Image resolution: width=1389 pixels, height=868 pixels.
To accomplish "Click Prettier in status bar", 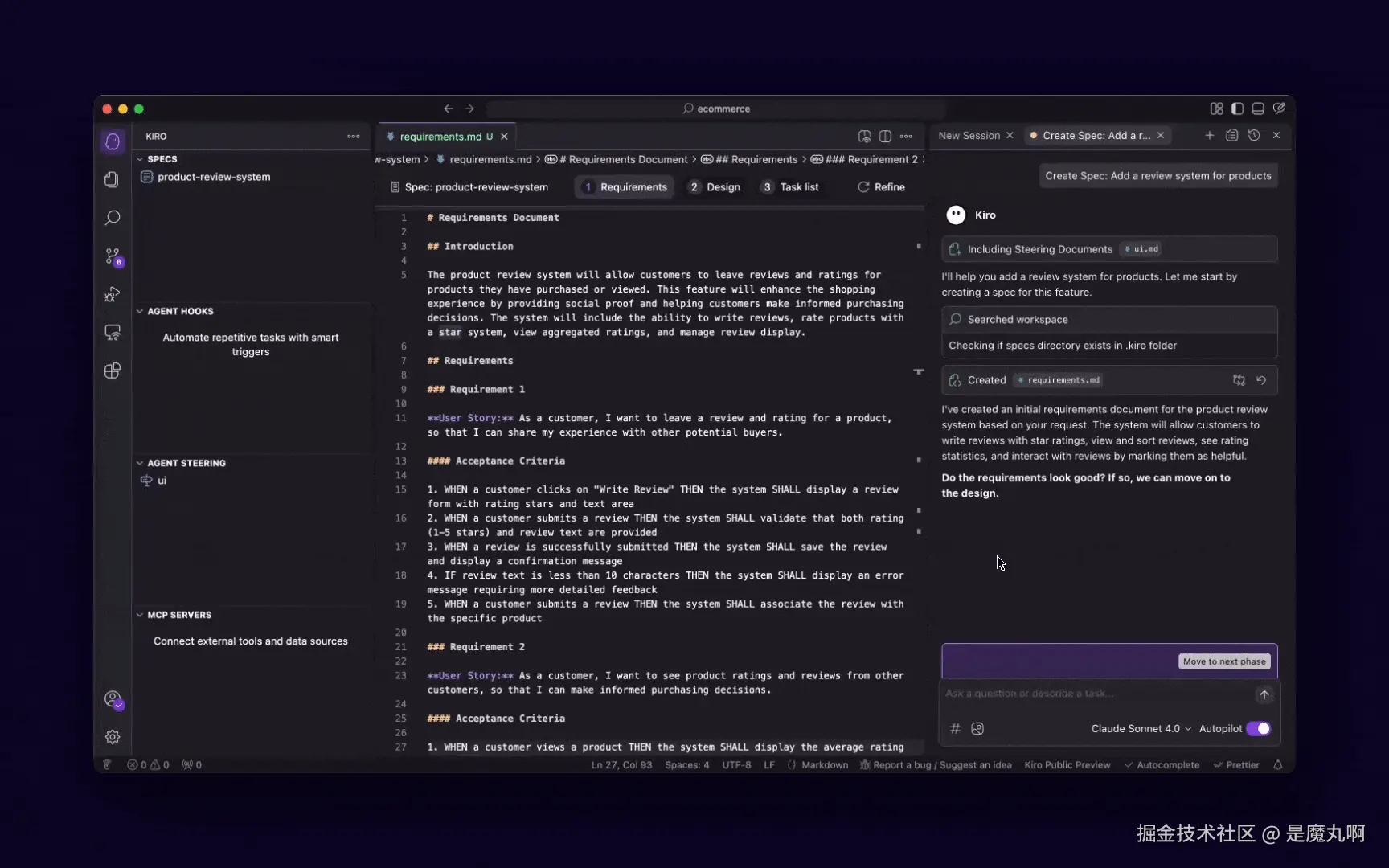I will (1236, 765).
